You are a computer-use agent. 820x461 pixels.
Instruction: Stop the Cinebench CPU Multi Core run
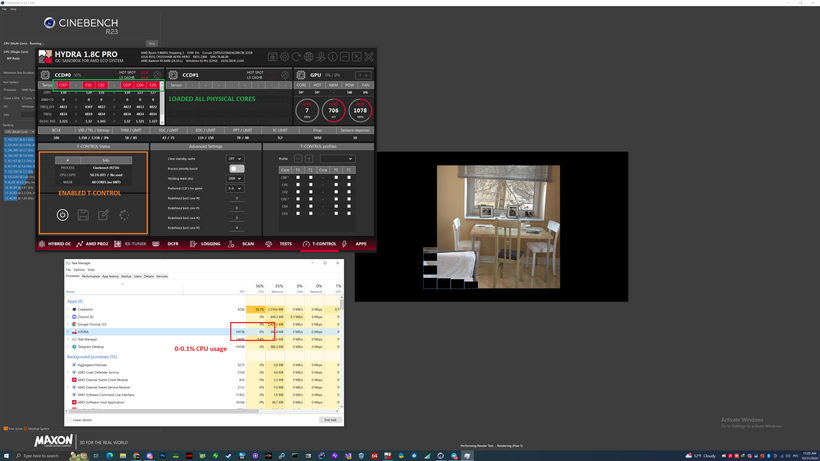pyautogui.click(x=152, y=43)
